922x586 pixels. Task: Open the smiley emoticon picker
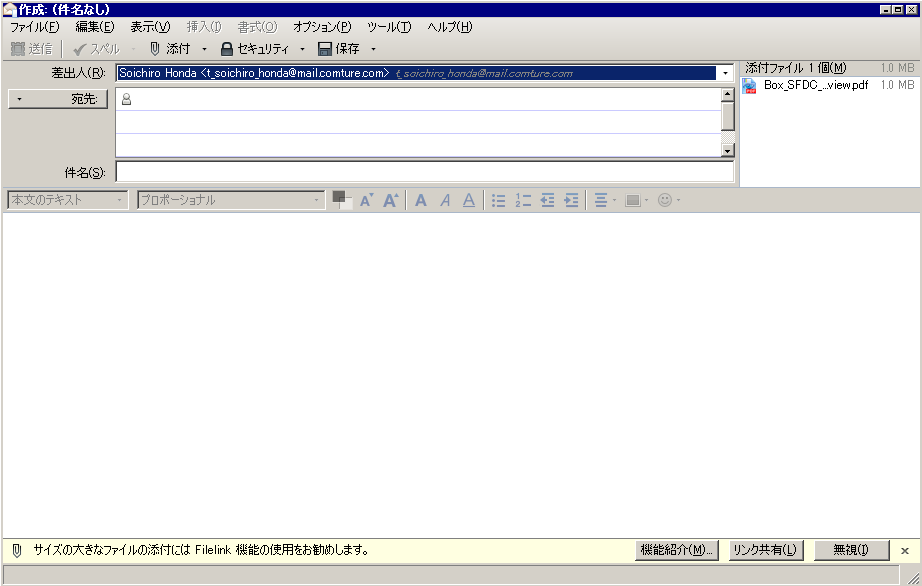(669, 200)
